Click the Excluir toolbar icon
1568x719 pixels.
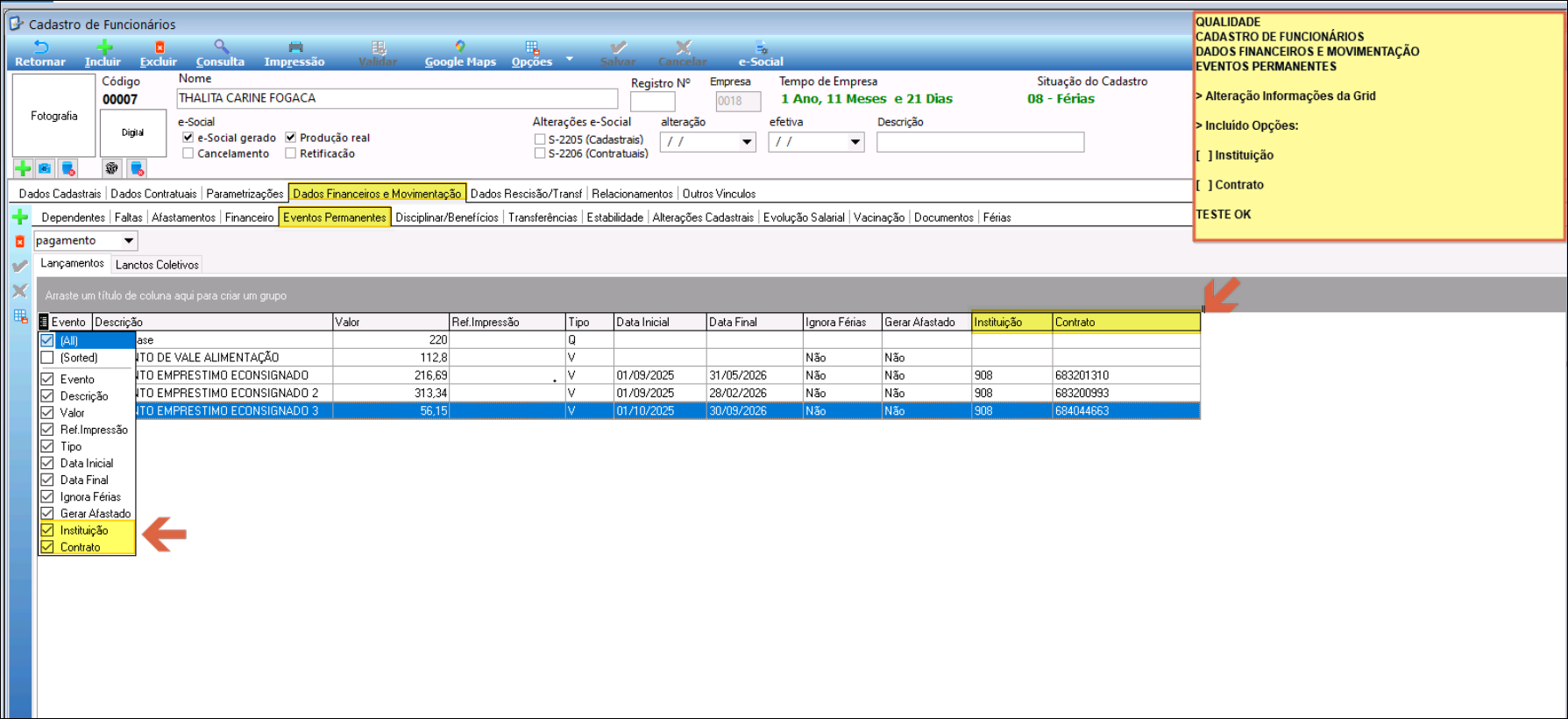coord(159,48)
